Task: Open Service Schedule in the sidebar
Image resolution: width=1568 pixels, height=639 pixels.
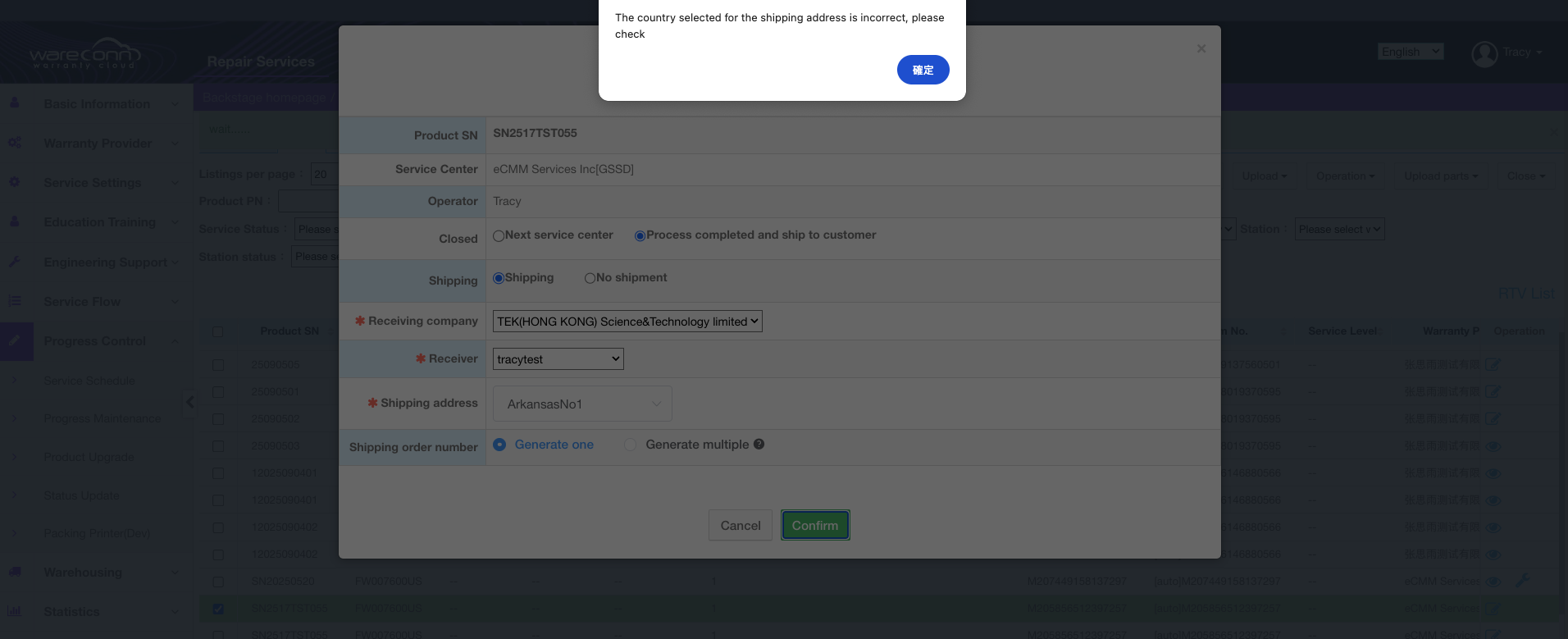Action: 89,381
